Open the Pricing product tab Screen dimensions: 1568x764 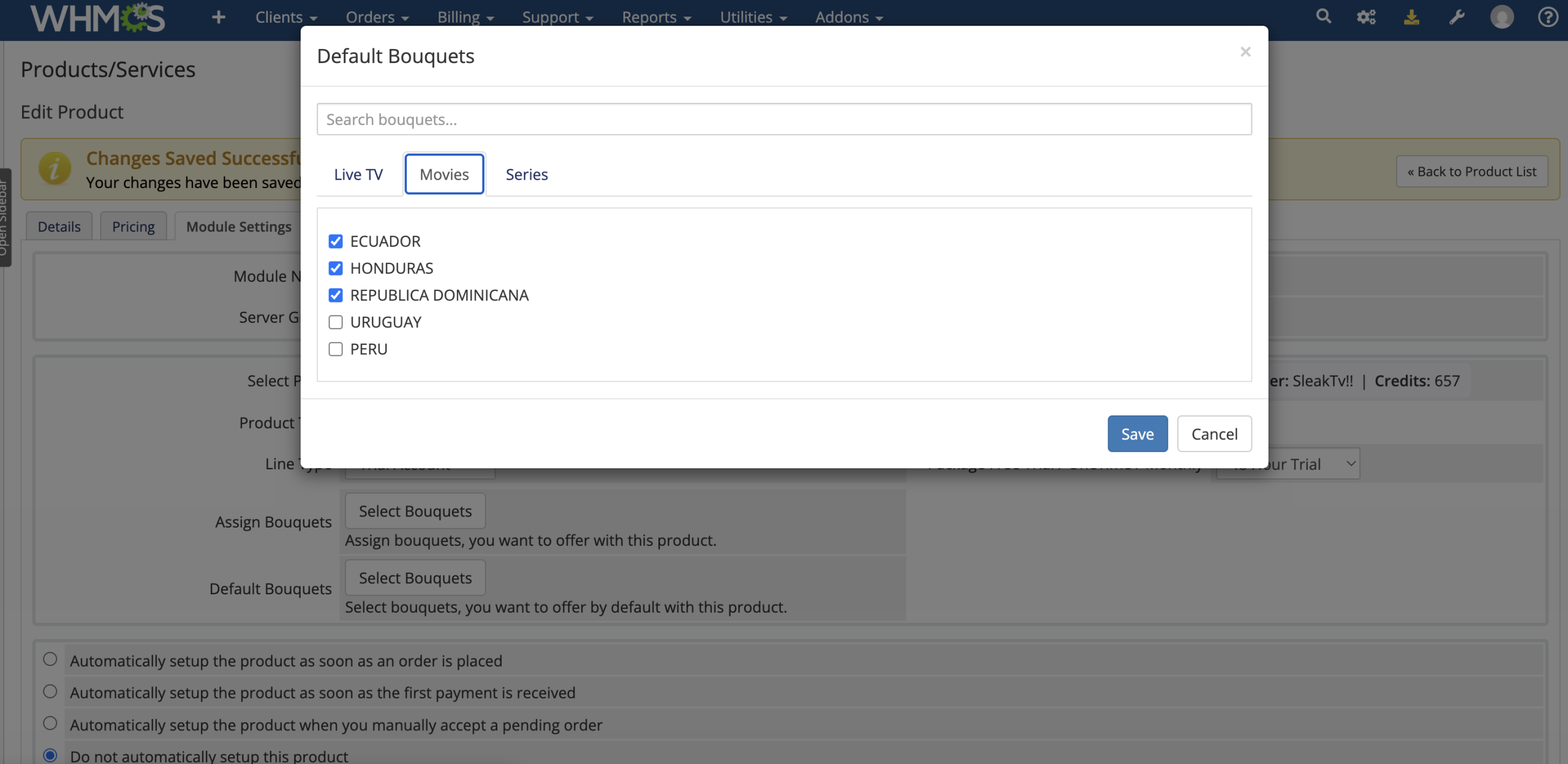(134, 227)
